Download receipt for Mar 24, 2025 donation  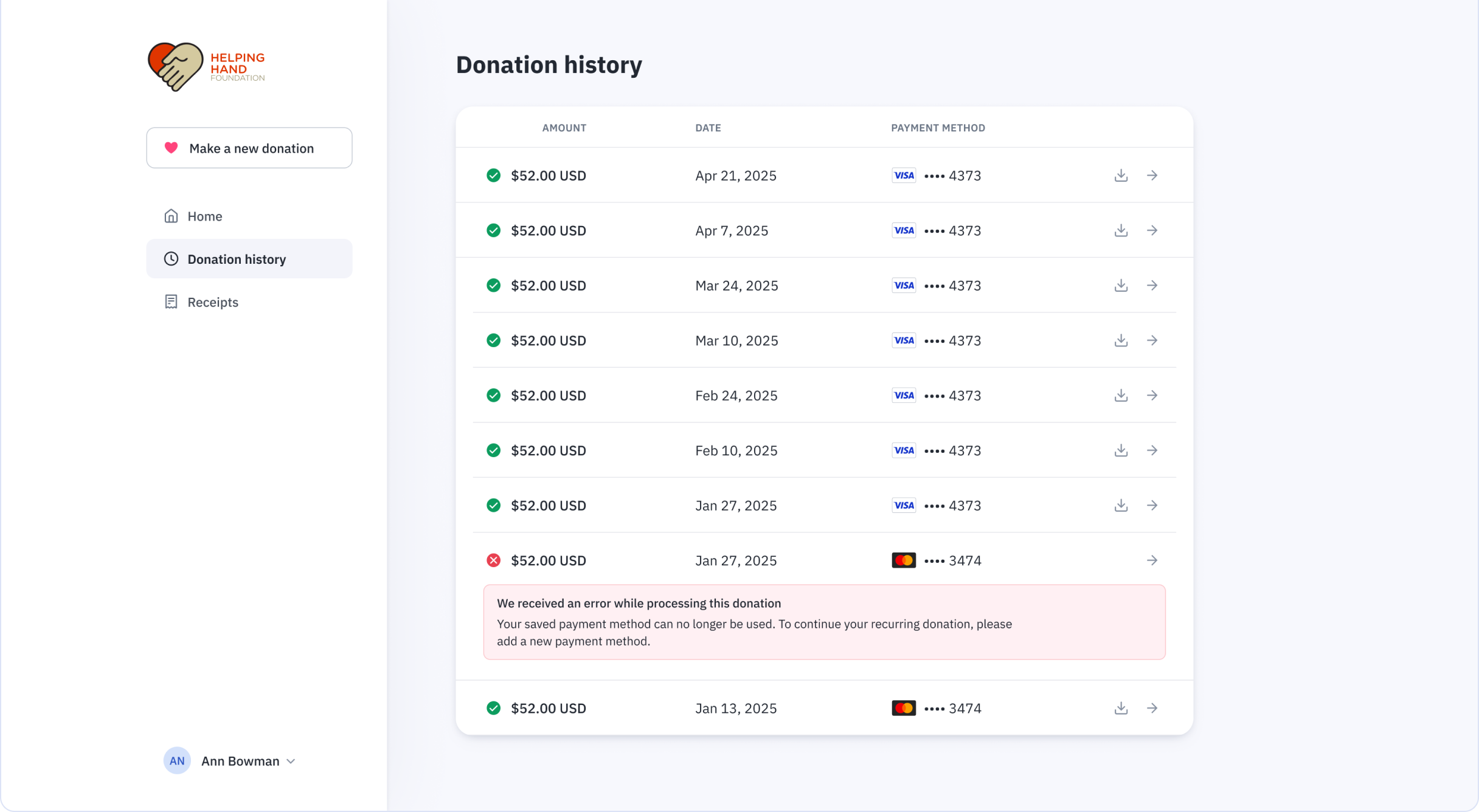[x=1121, y=286]
